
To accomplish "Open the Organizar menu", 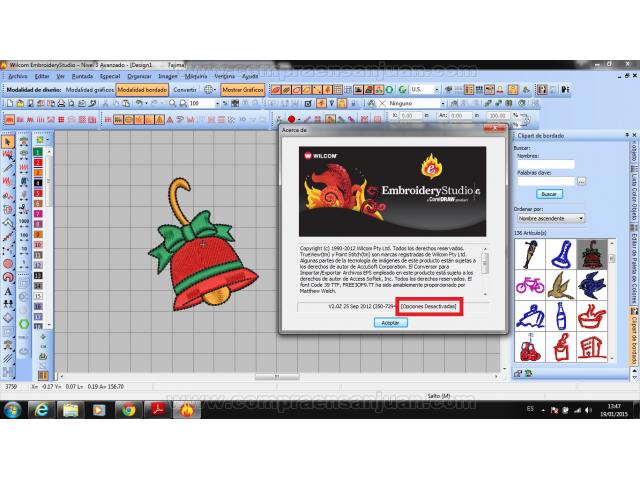I will tap(139, 76).
